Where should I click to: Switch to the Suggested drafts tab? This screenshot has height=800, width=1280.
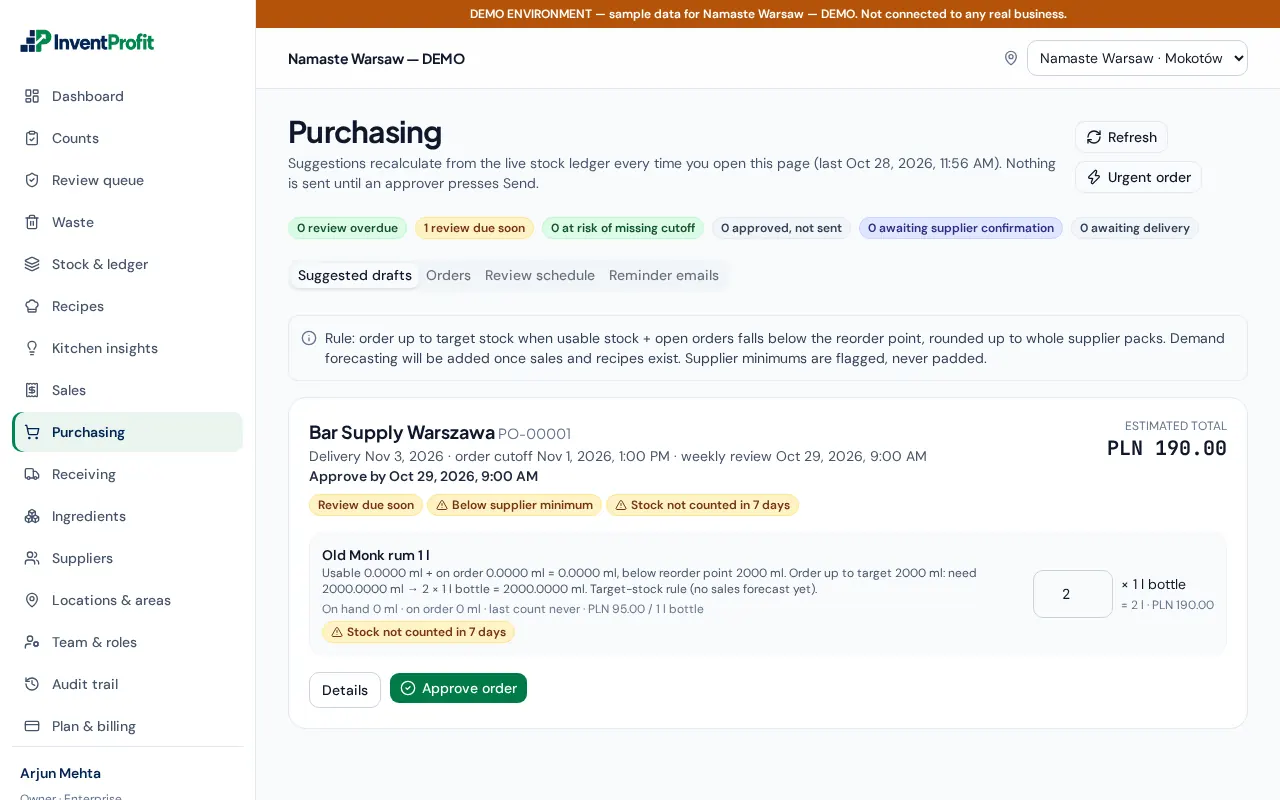tap(355, 275)
